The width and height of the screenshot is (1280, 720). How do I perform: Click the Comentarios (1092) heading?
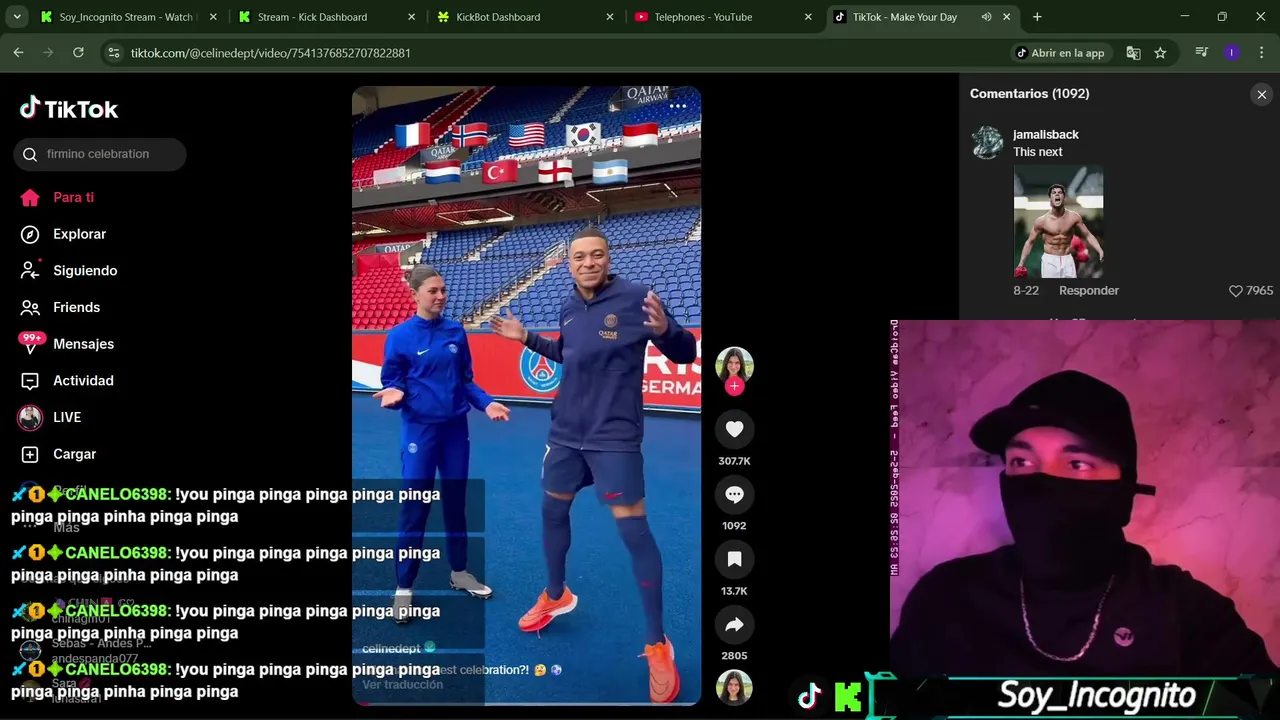[1029, 94]
